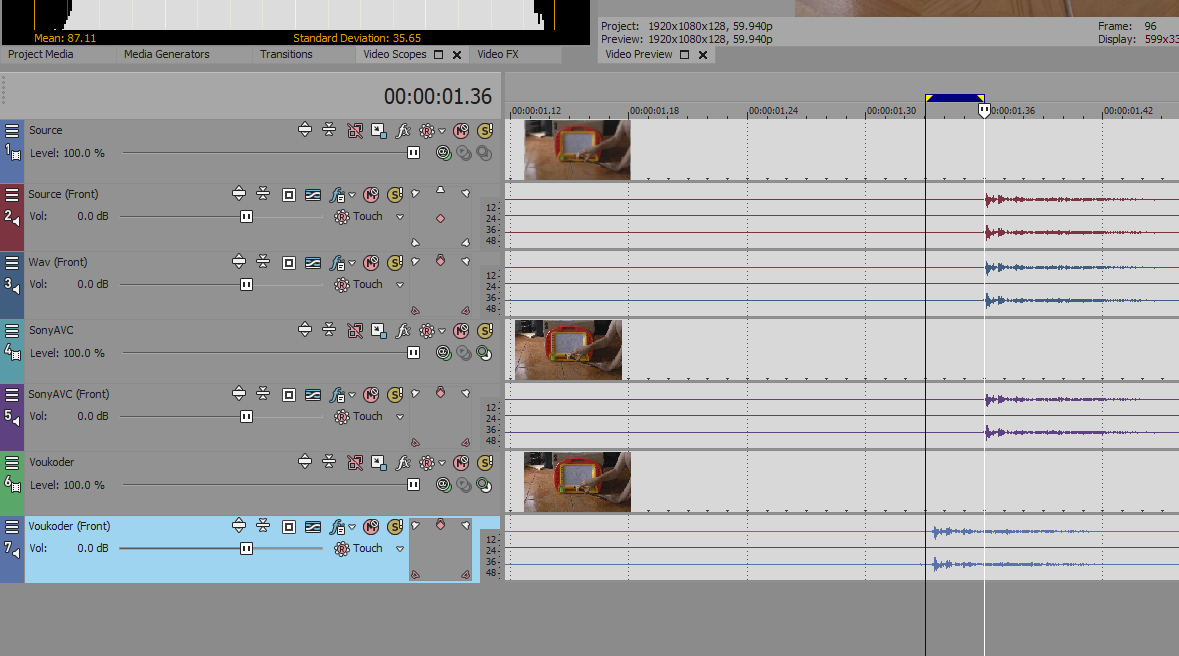
Task: Select the SonyAVC video clip thumbnail
Action: click(x=568, y=350)
